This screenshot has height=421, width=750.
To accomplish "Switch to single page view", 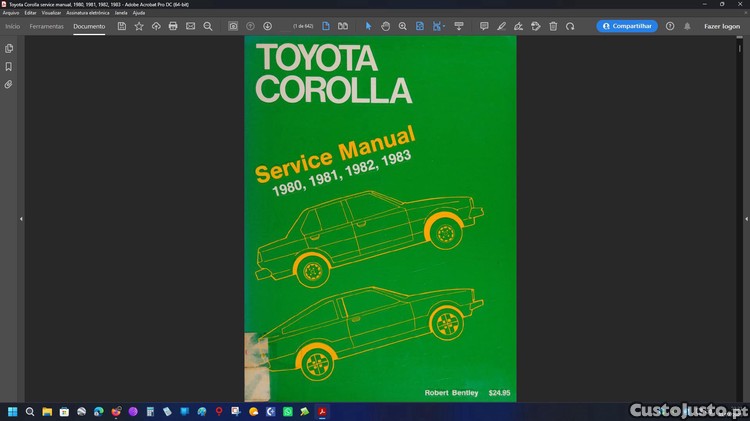I will tap(326, 26).
